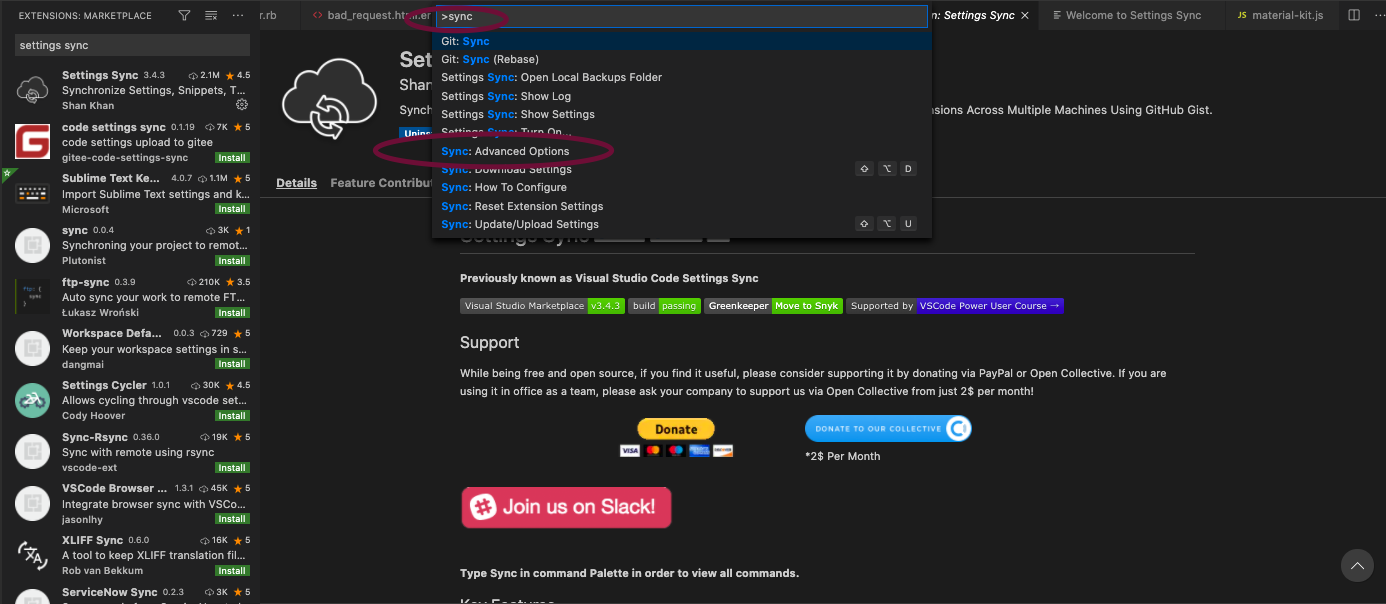Screen dimensions: 1386x604
Task: Install Sublime Text Keymap extension
Action: pyautogui.click(x=232, y=209)
